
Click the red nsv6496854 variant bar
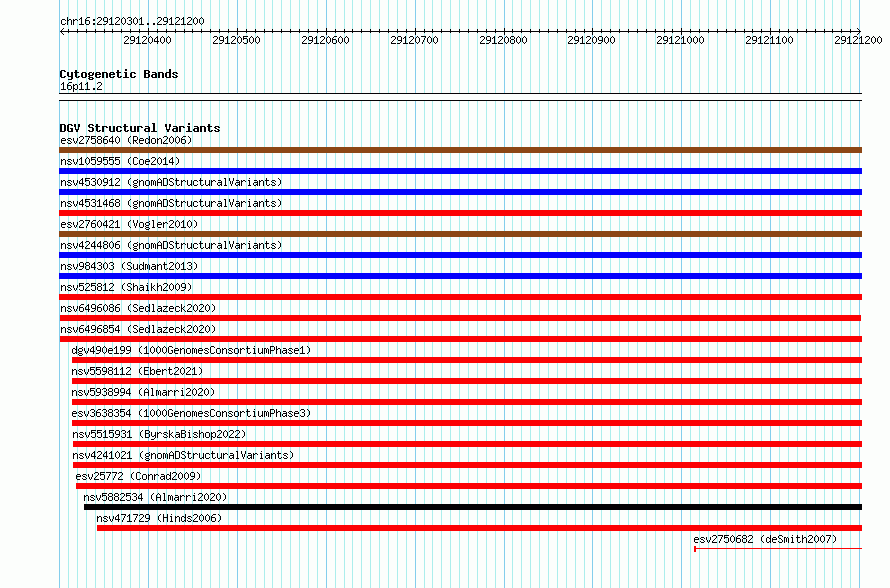(x=460, y=339)
